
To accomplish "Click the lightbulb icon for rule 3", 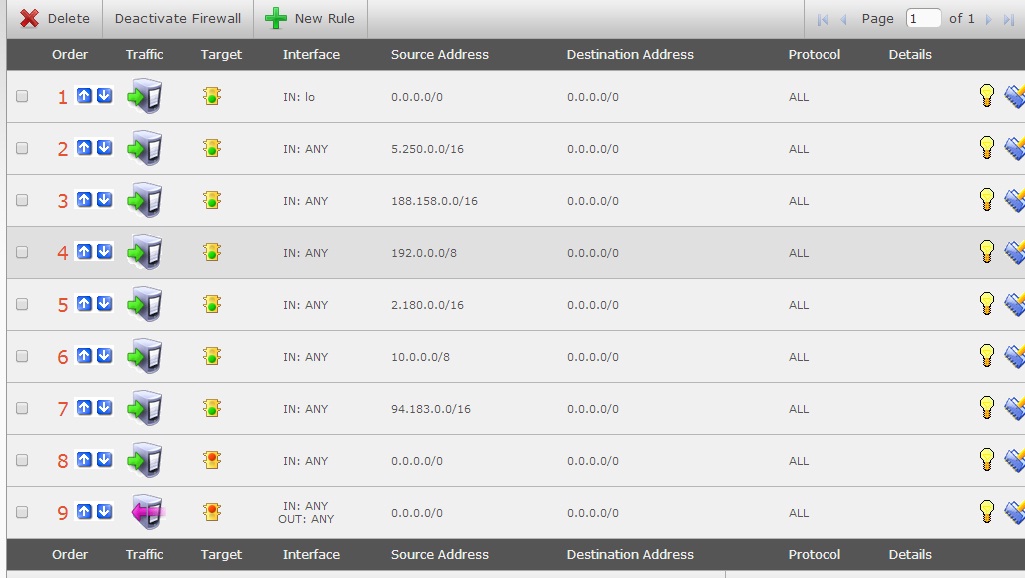I will 986,199.
